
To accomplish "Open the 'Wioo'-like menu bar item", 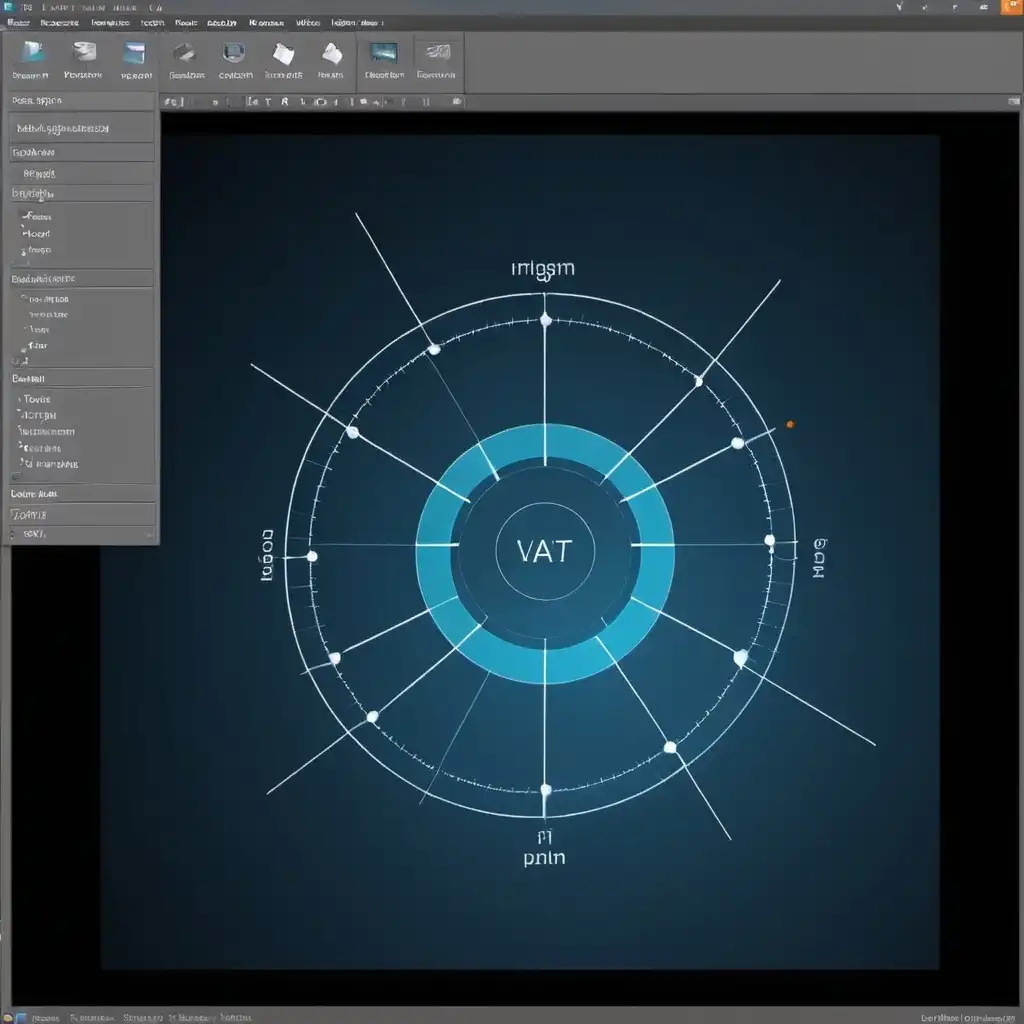I will tap(308, 23).
